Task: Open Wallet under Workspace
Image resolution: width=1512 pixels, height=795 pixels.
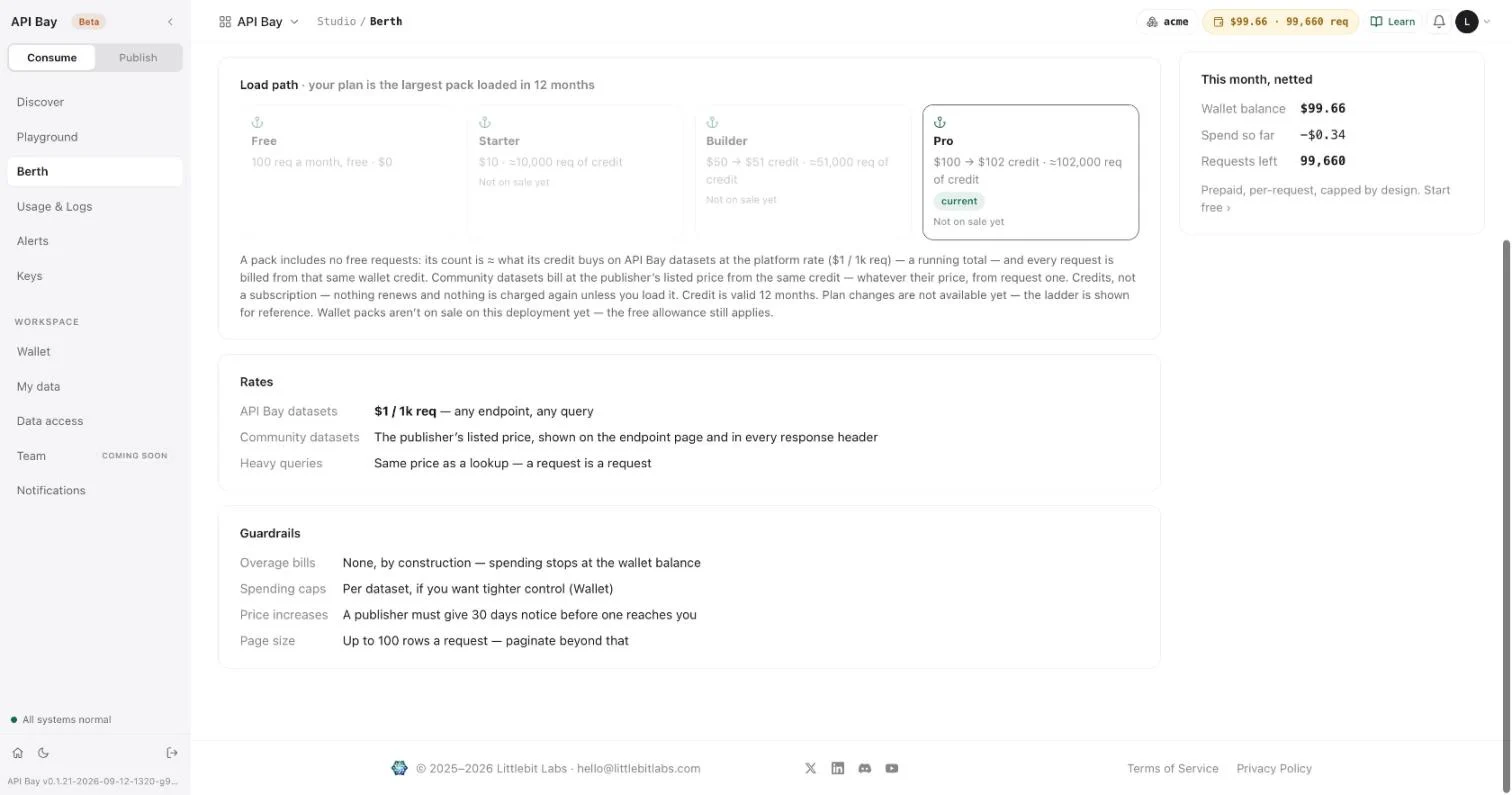Action: point(94,352)
